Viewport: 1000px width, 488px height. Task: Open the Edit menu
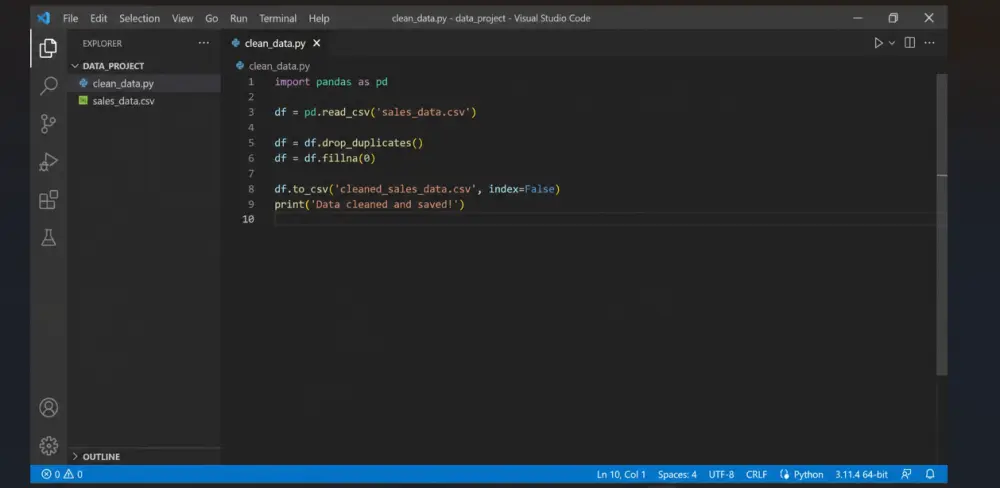click(x=98, y=18)
